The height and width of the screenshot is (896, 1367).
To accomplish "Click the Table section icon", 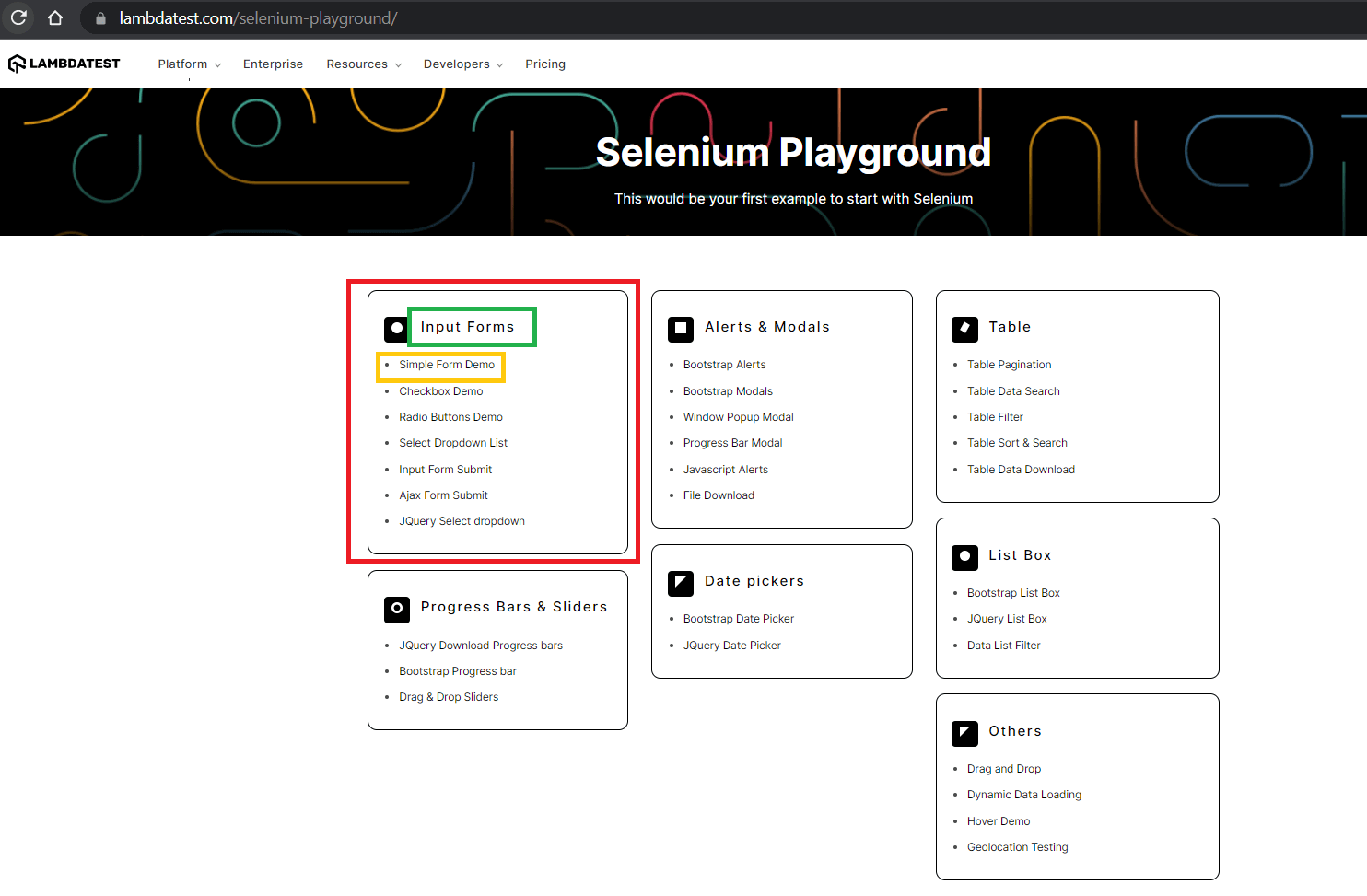I will click(x=964, y=329).
